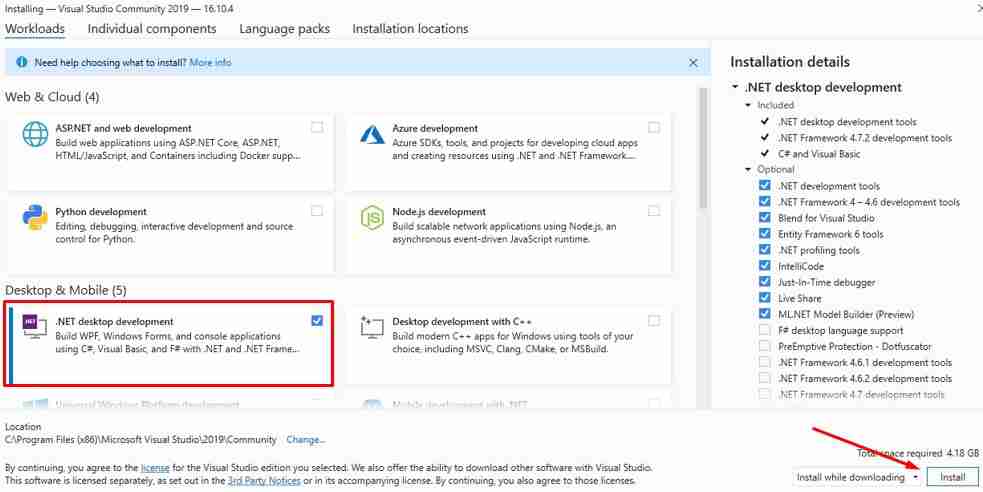
Task: Select the ASP.NET and web development title
Action: 124,128
